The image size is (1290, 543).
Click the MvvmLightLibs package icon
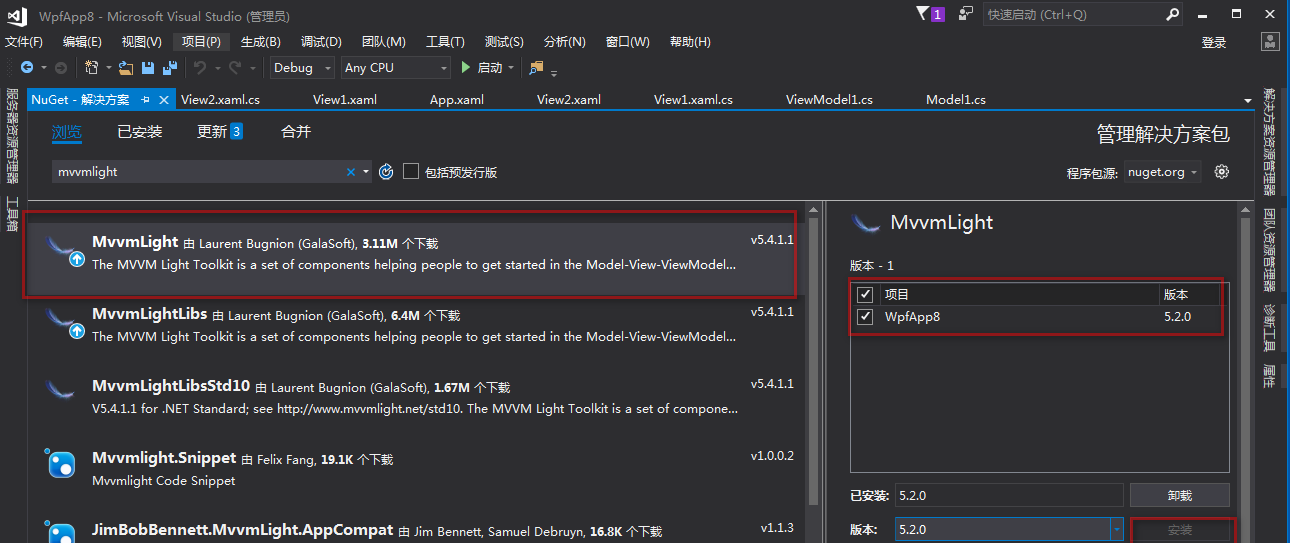tap(66, 322)
